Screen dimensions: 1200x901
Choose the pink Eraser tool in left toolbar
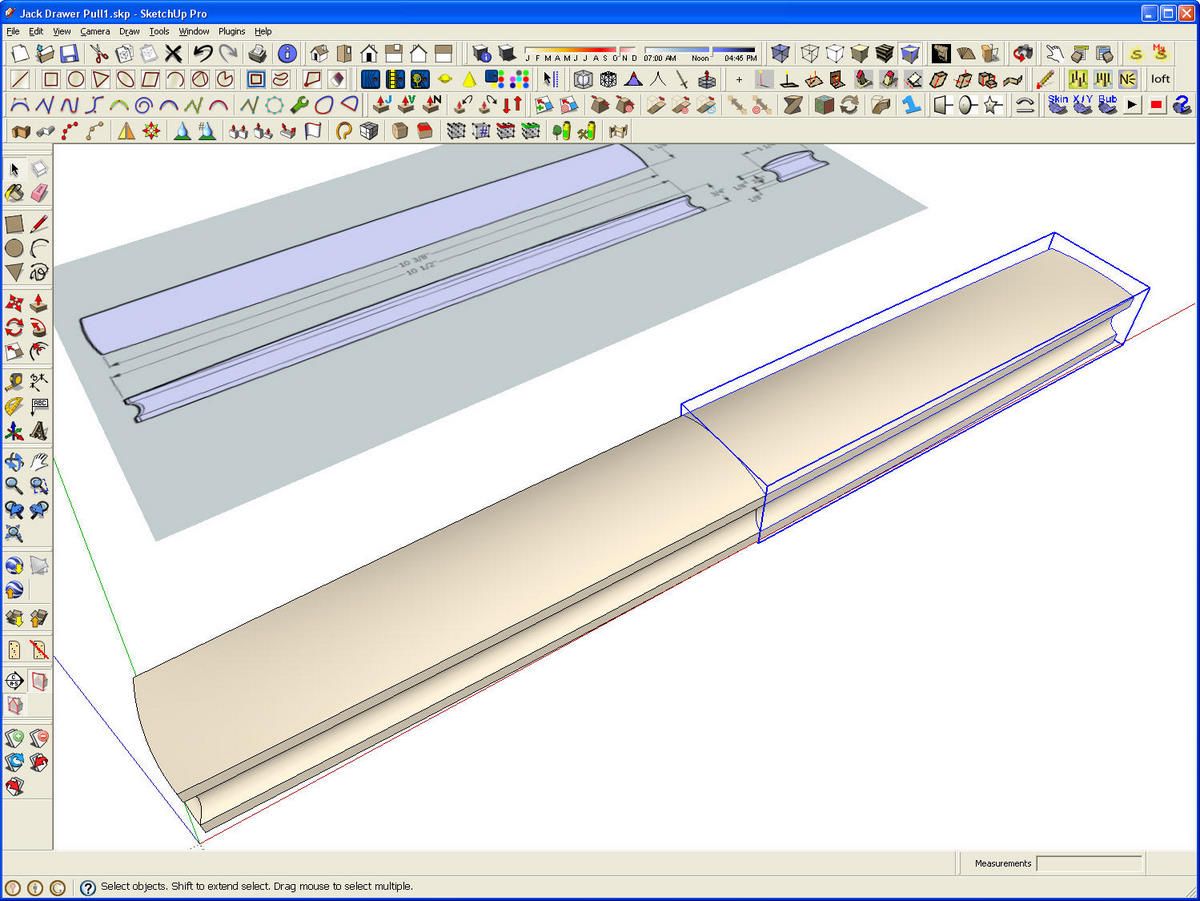pos(39,193)
